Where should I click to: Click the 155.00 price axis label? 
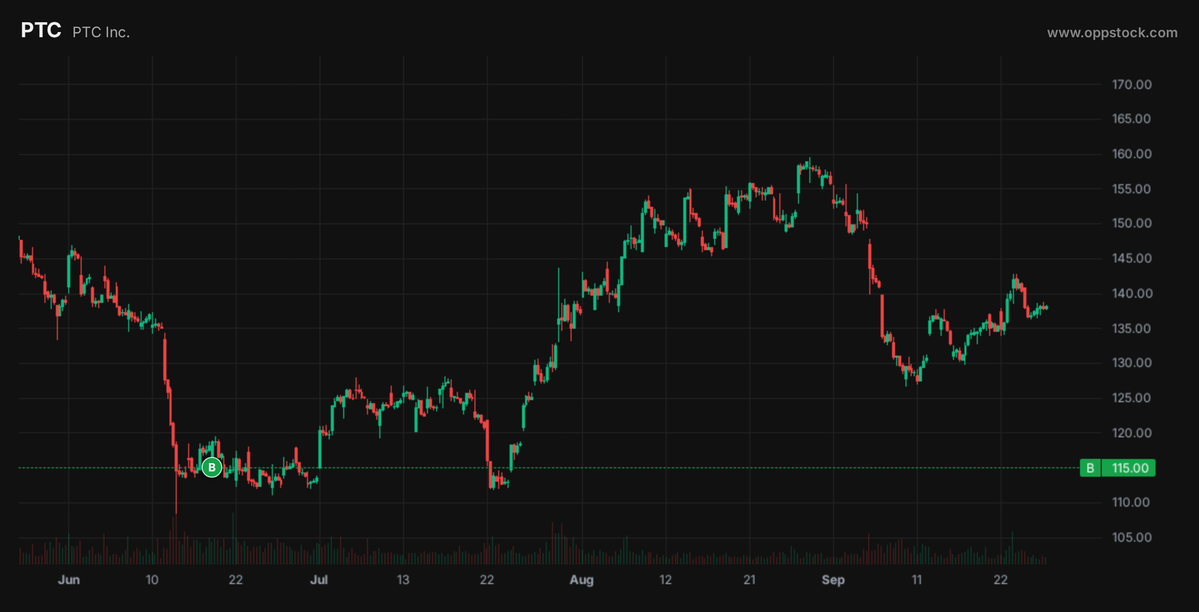tap(1132, 189)
